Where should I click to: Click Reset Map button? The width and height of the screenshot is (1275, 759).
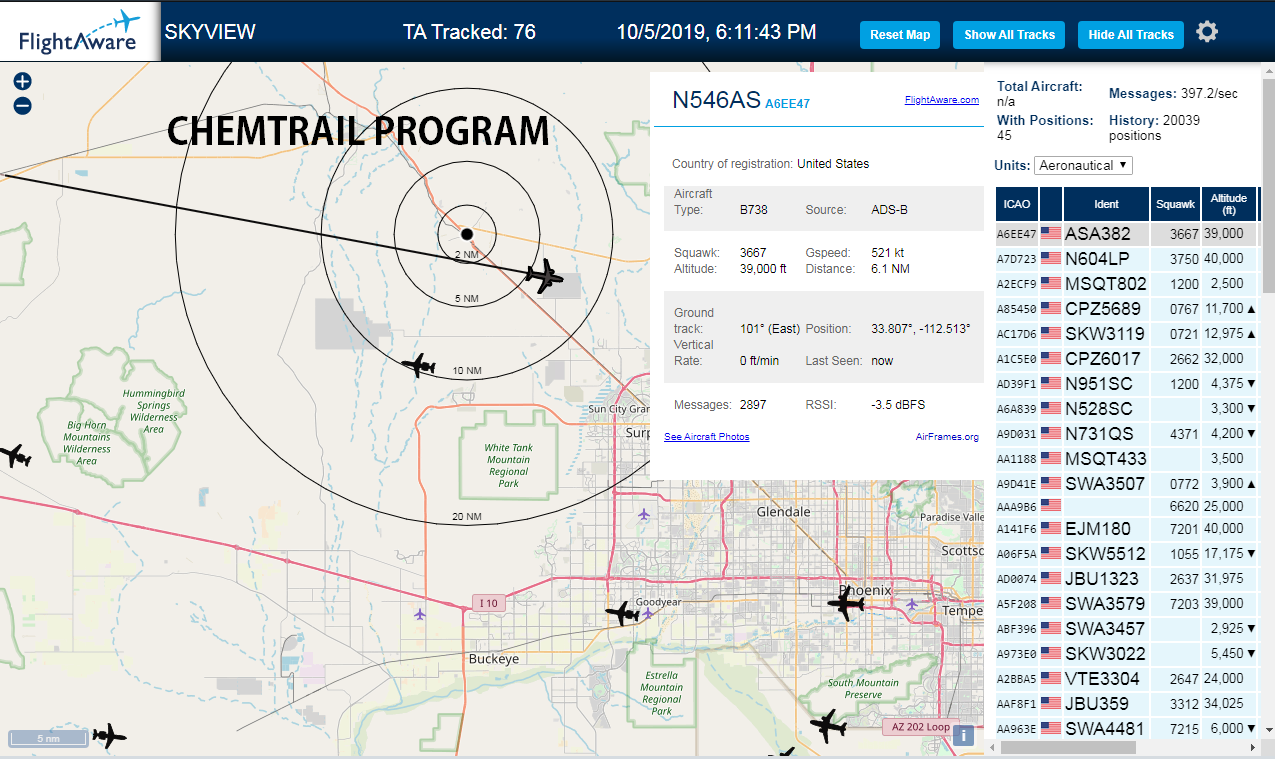pos(900,34)
